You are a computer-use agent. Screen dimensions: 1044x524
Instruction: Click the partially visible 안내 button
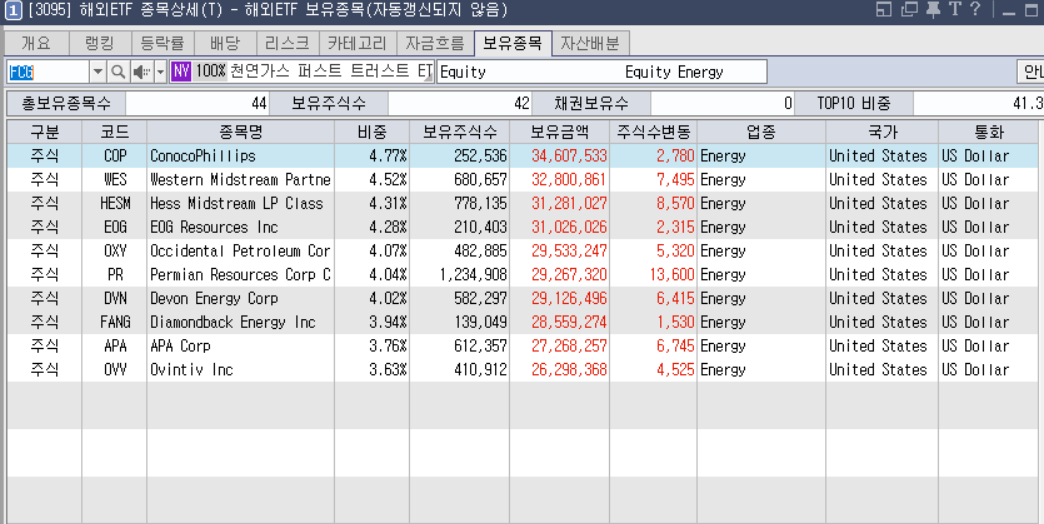click(x=1031, y=72)
